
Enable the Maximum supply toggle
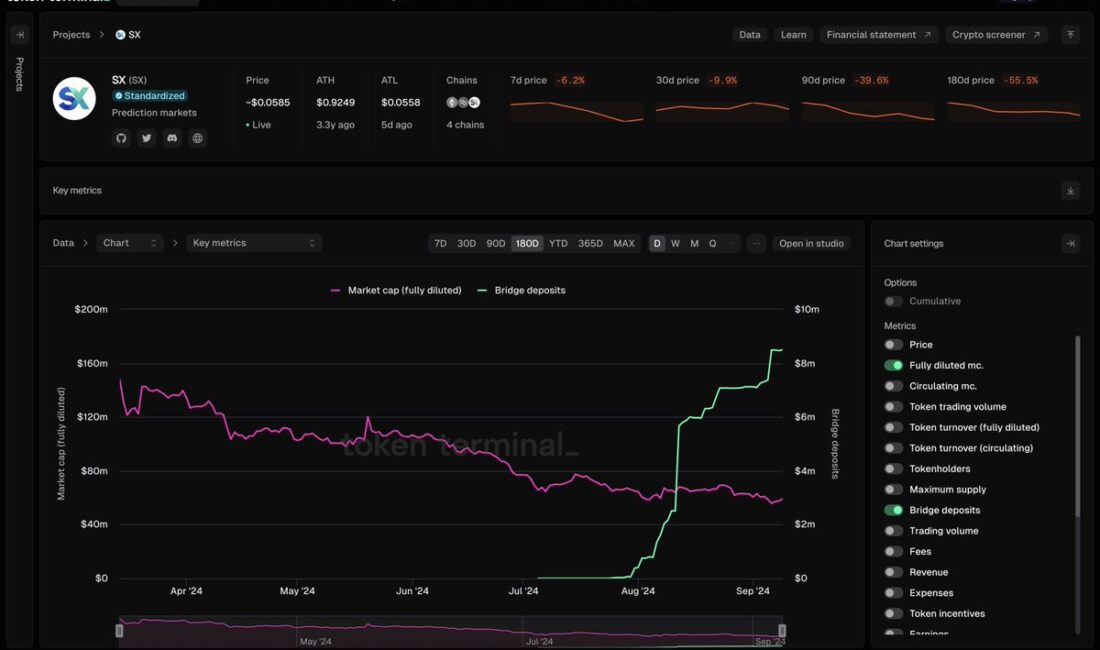893,489
